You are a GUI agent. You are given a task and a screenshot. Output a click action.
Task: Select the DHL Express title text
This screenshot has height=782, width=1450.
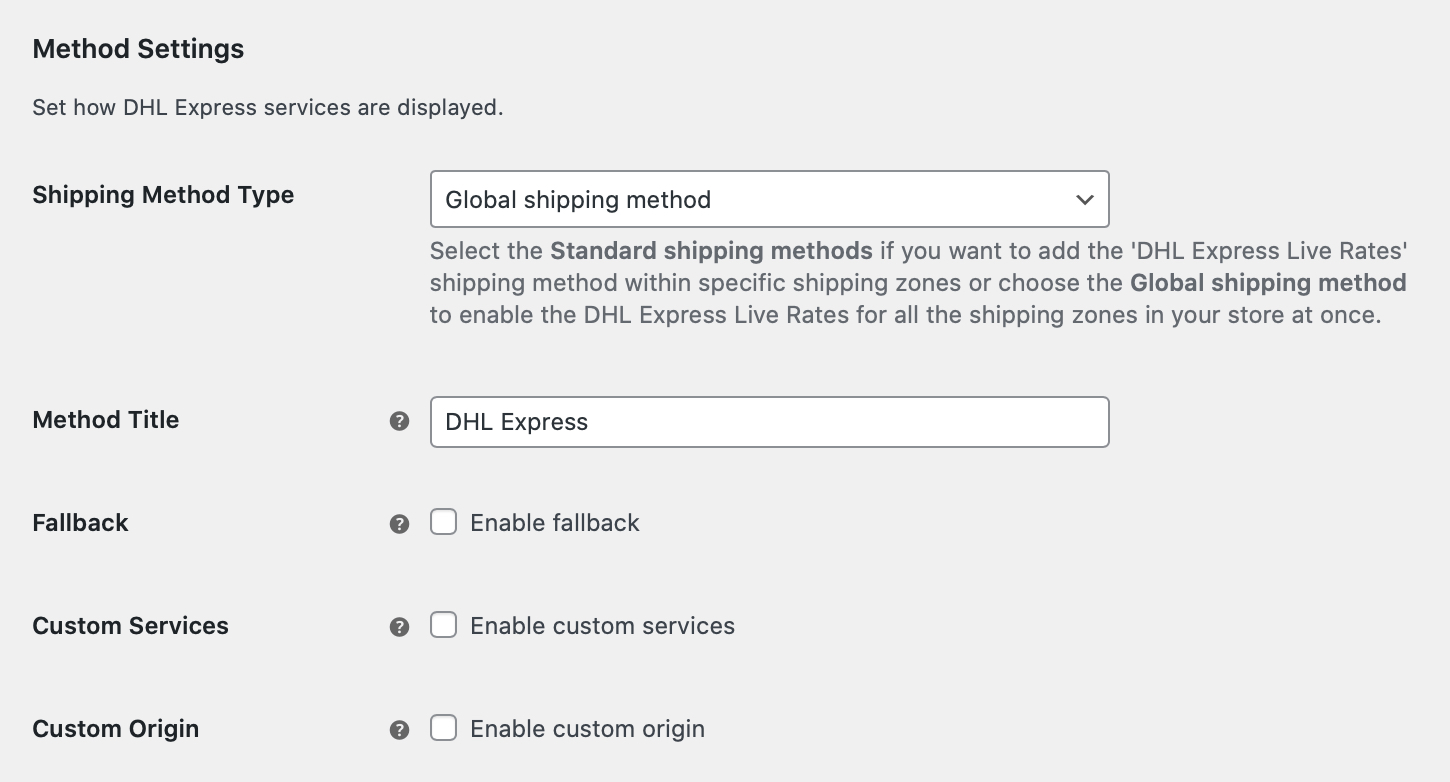[516, 421]
